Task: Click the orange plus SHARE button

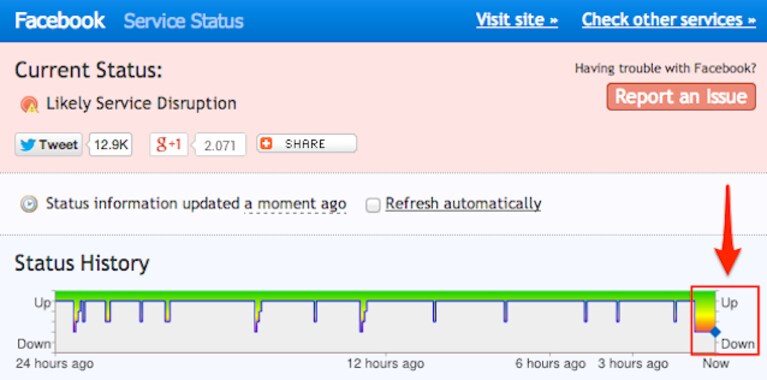Action: click(307, 144)
